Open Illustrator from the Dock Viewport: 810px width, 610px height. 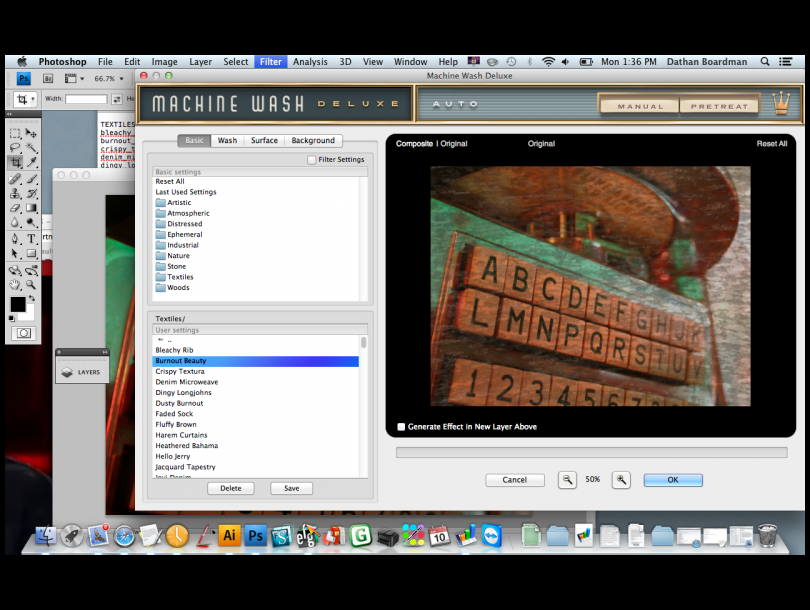coord(229,536)
